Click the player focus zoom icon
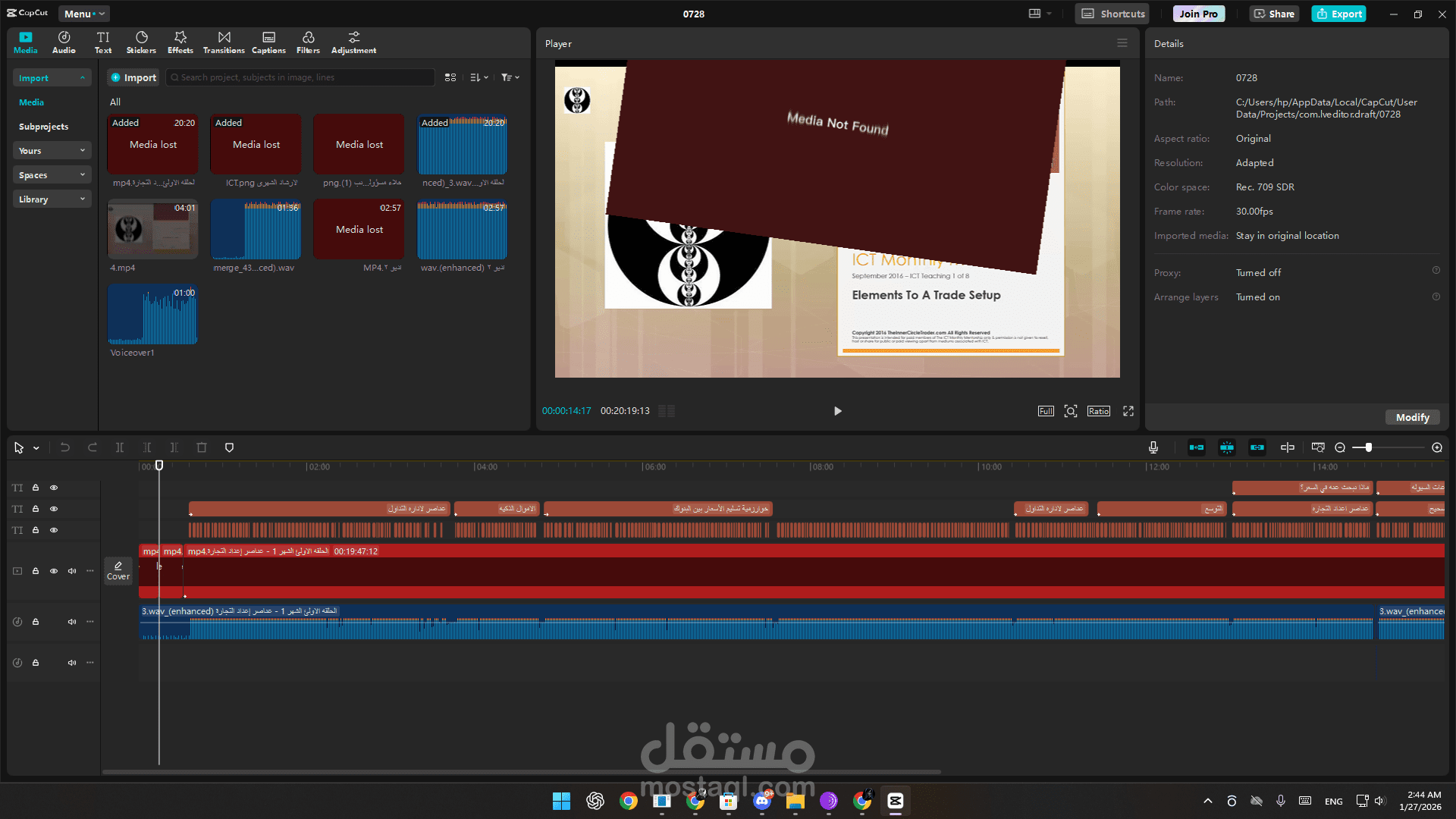 [1071, 411]
